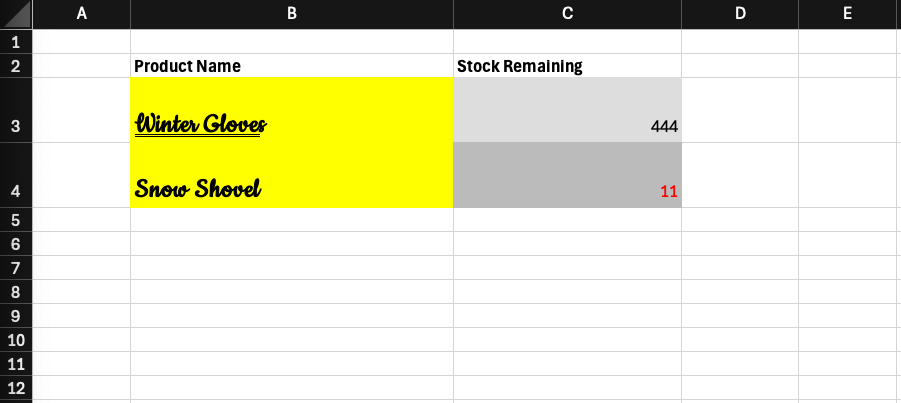901x403 pixels.
Task: Select column D header
Action: pos(740,14)
